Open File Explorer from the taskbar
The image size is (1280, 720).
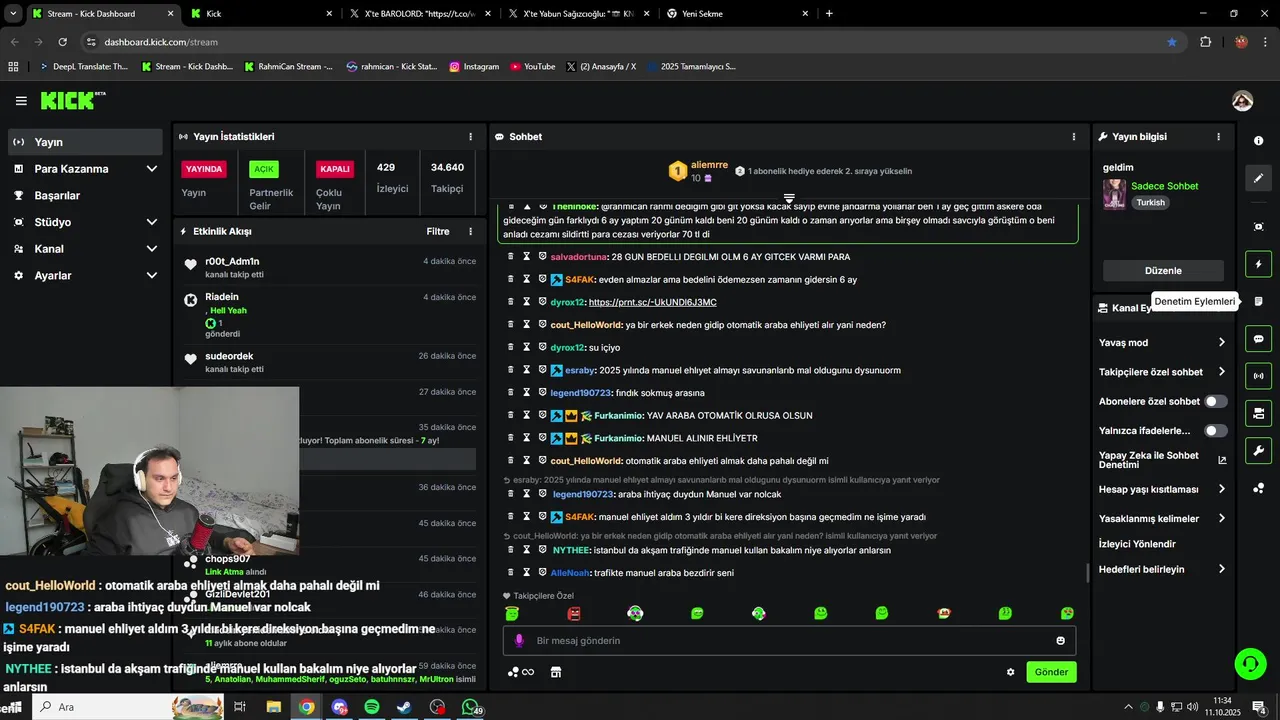click(273, 707)
